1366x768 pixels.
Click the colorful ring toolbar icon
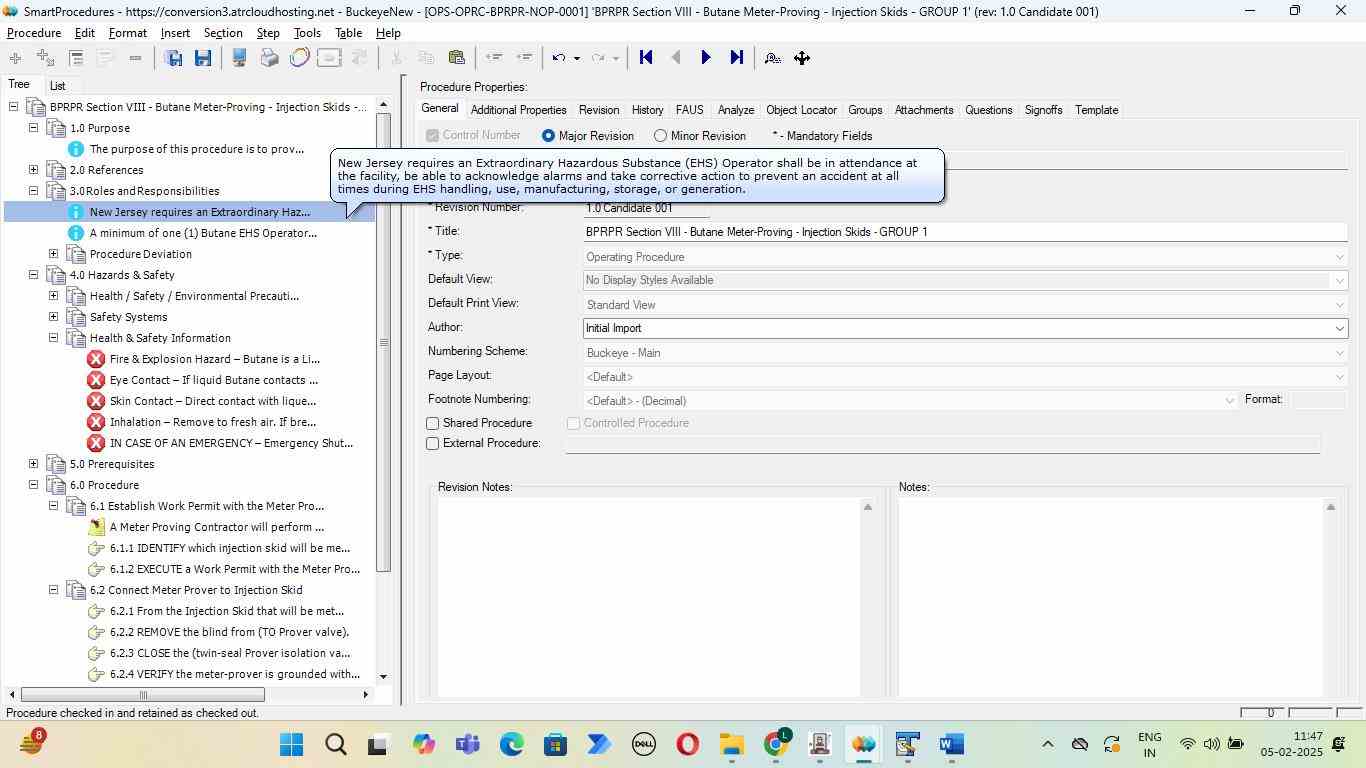[x=299, y=58]
